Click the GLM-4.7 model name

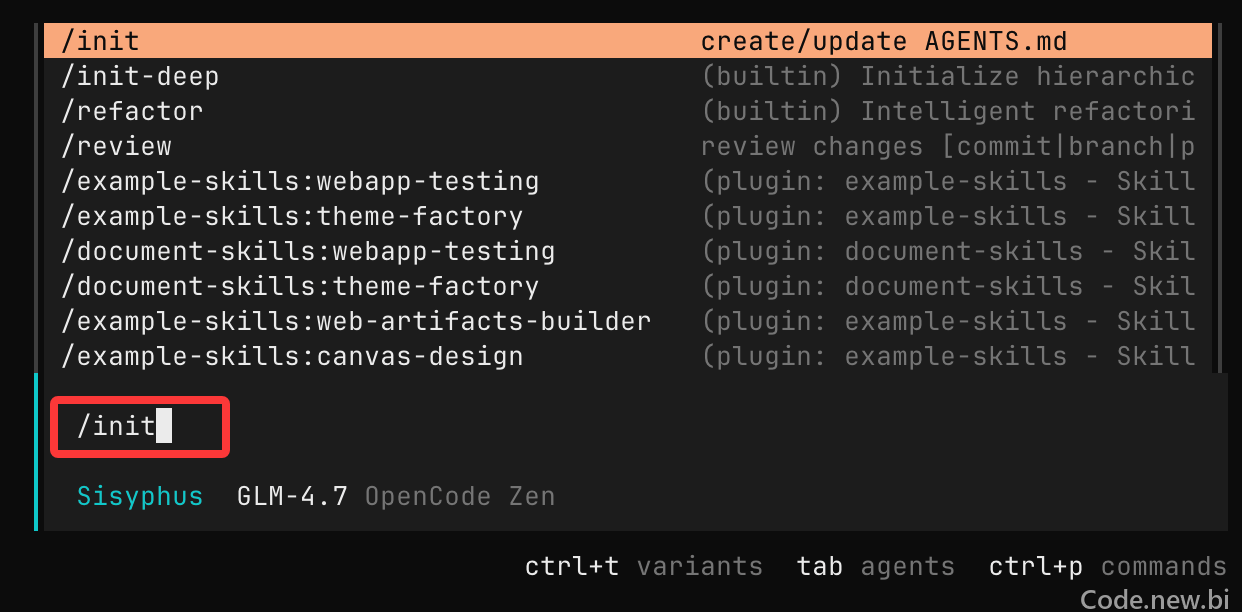tap(292, 496)
